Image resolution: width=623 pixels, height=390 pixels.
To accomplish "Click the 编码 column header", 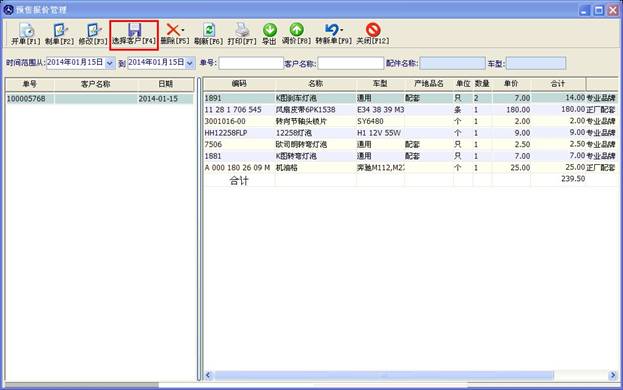I will (x=239, y=84).
